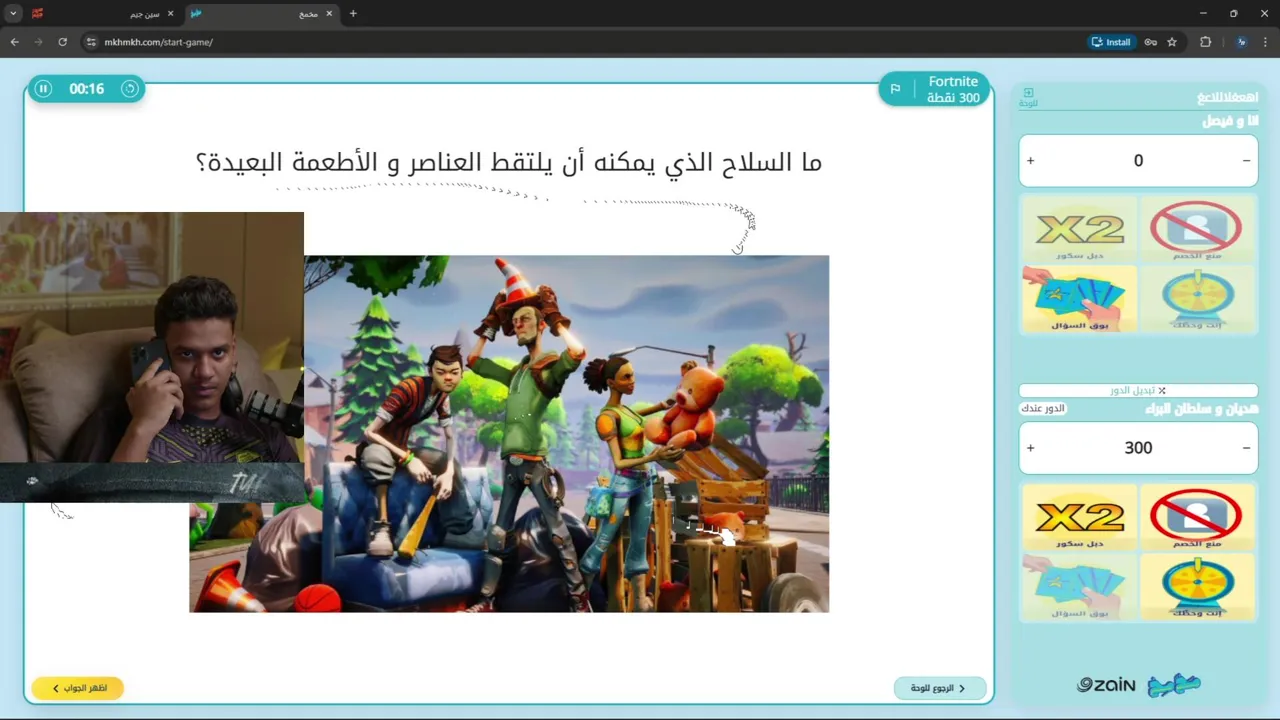The image size is (1280, 720).
Task: Activate first team's بوق السؤال card
Action: (1080, 298)
